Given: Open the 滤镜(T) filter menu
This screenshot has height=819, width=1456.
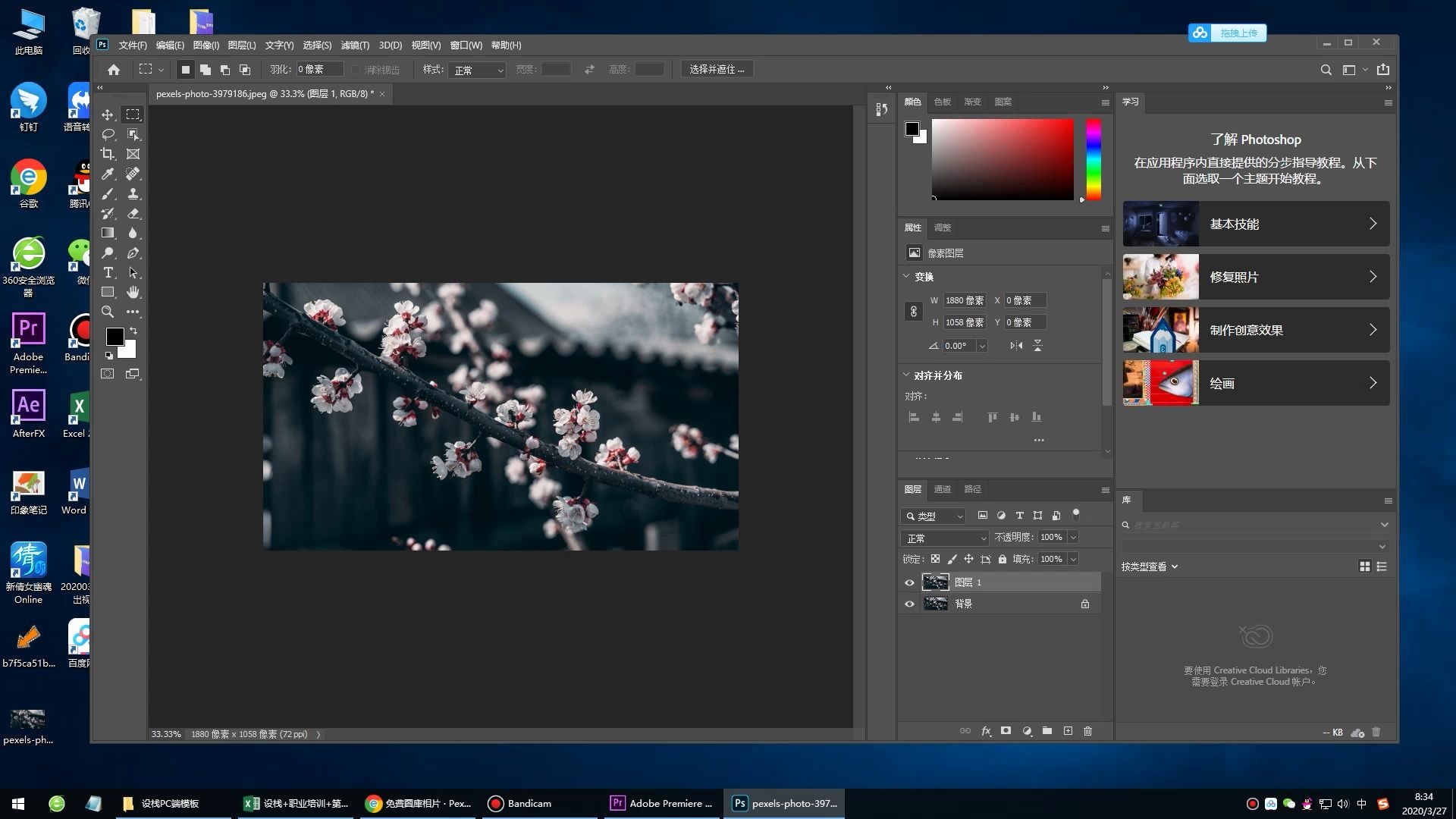Looking at the screenshot, I should 354,45.
